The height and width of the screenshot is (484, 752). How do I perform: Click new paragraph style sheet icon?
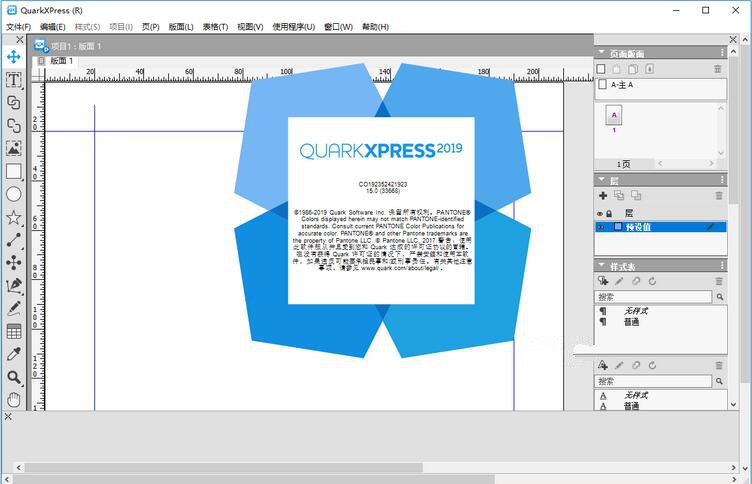coord(603,281)
